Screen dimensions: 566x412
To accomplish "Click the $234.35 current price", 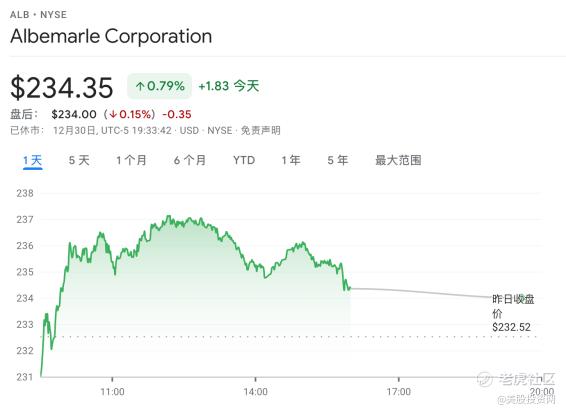I will pyautogui.click(x=62, y=87).
